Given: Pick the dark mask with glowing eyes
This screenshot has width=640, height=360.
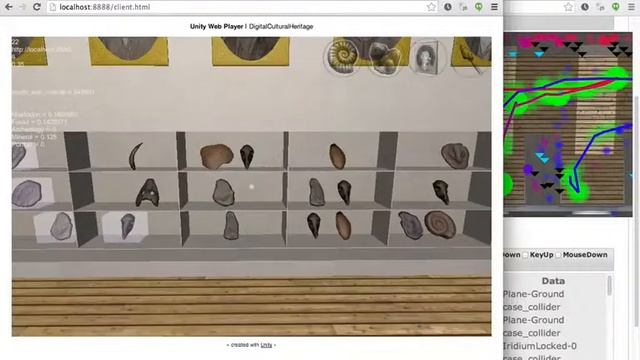Looking at the screenshot, I should coord(148,193).
